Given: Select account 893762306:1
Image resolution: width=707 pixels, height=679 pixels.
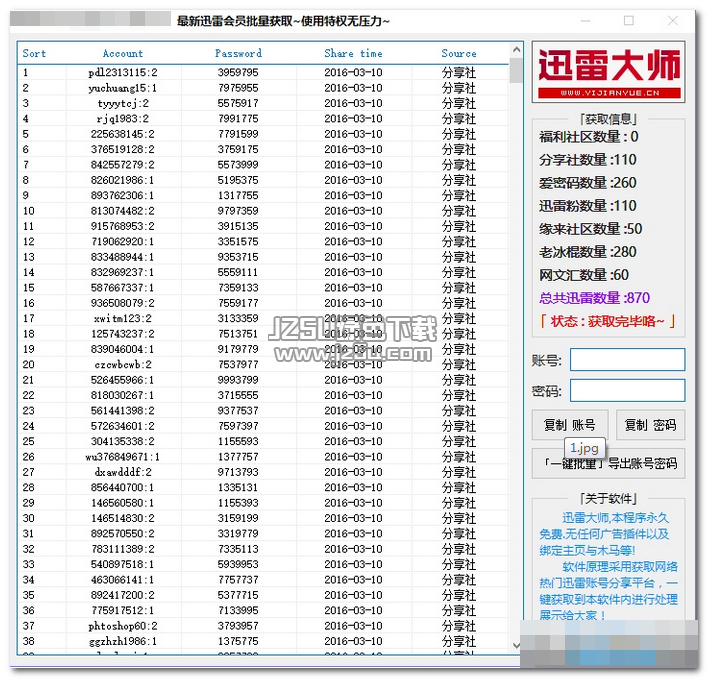Looking at the screenshot, I should (123, 195).
